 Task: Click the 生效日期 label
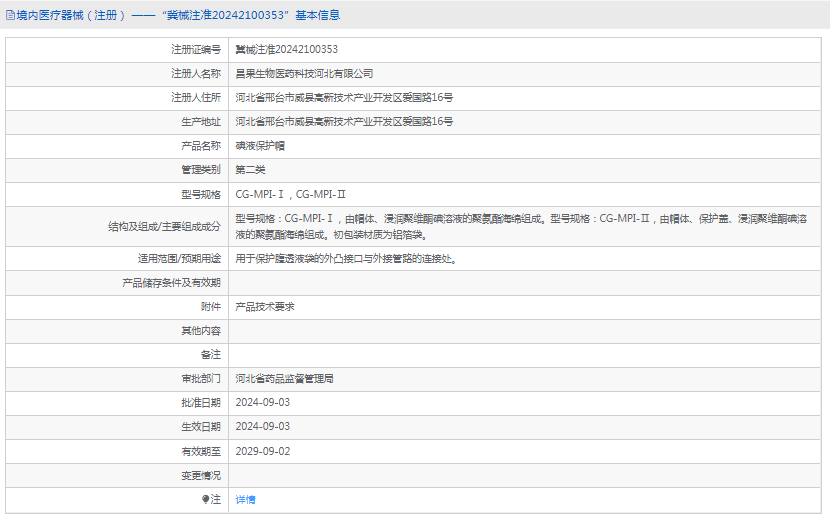(x=201, y=426)
